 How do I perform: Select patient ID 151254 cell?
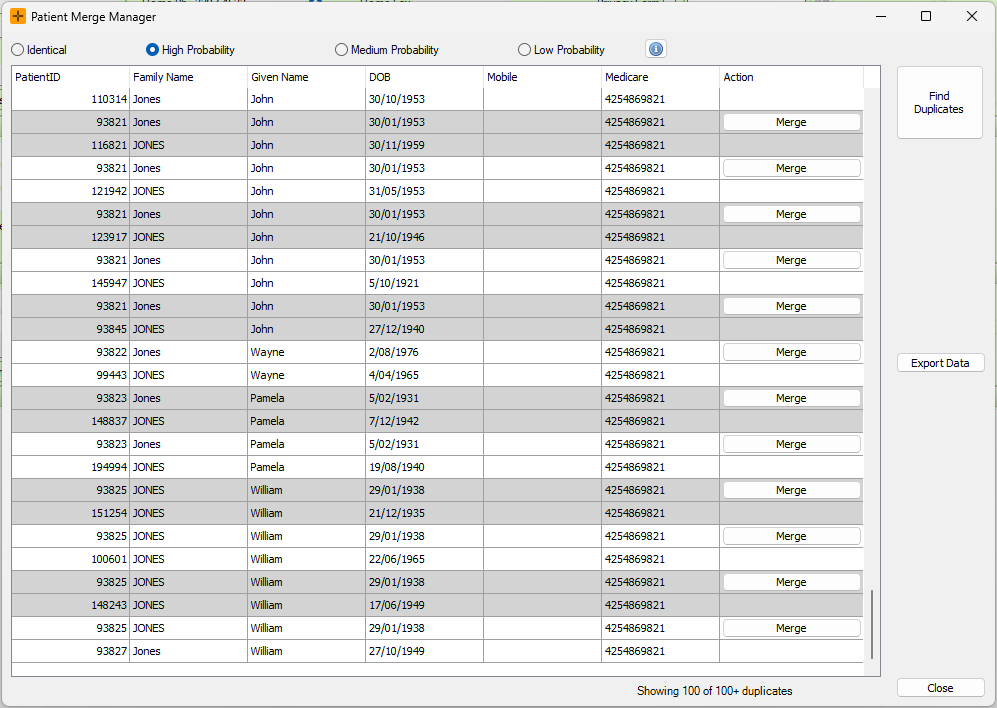click(71, 513)
